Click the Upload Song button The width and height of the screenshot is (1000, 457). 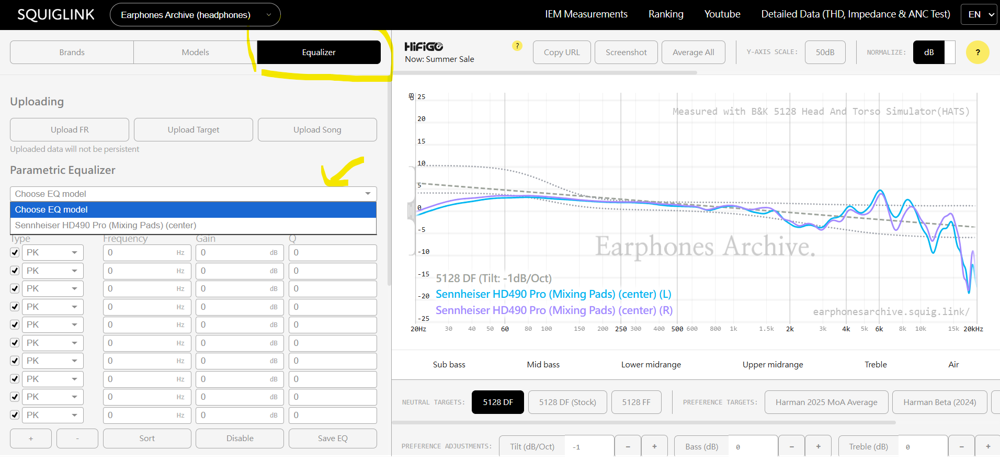click(x=317, y=129)
